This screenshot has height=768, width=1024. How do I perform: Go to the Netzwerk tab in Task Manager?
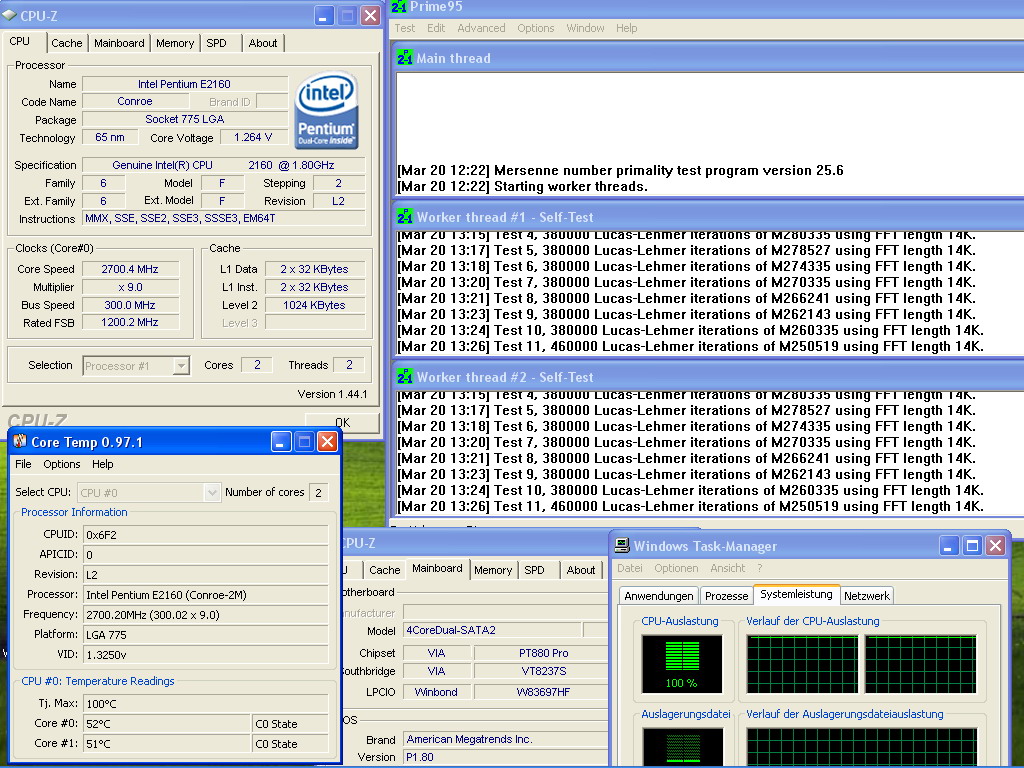pos(866,596)
